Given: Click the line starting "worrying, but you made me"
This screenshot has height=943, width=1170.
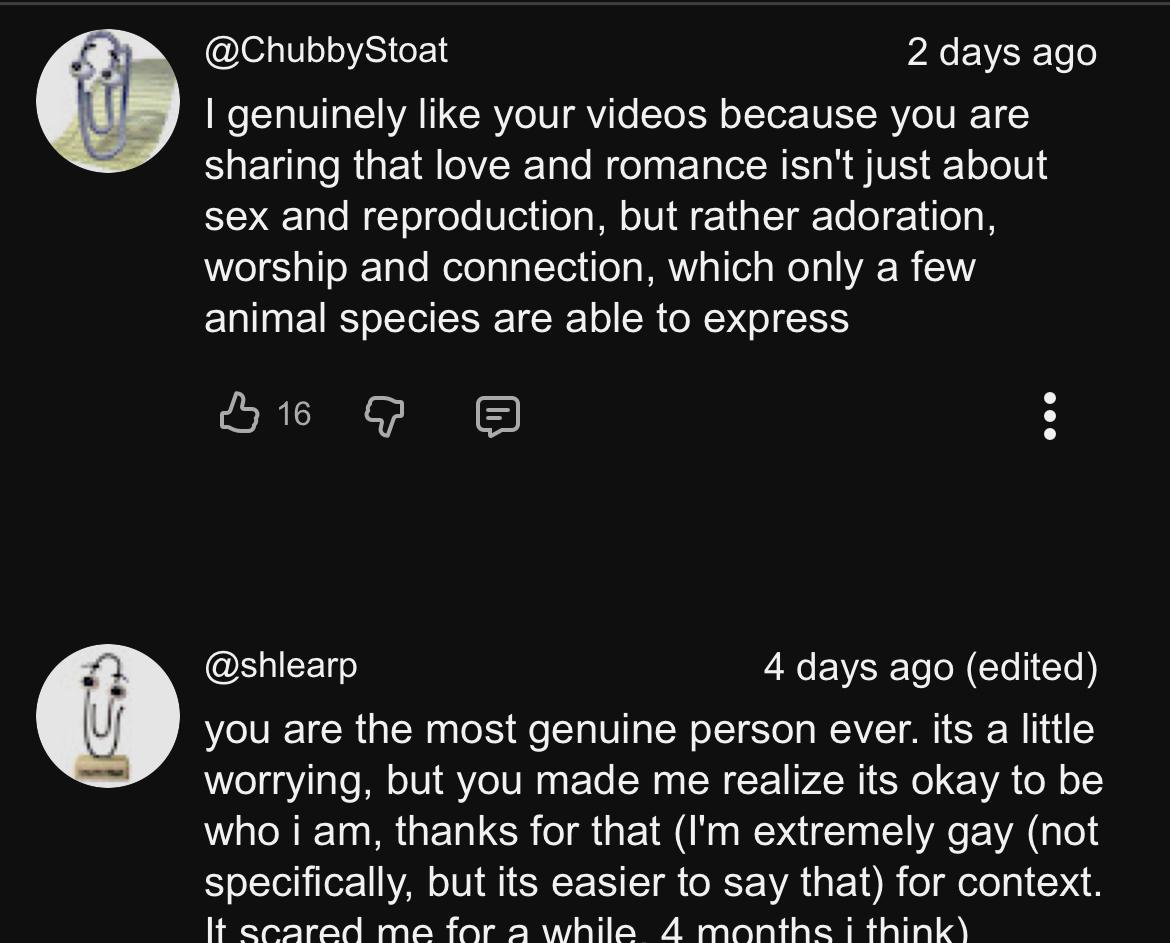Looking at the screenshot, I should (653, 781).
